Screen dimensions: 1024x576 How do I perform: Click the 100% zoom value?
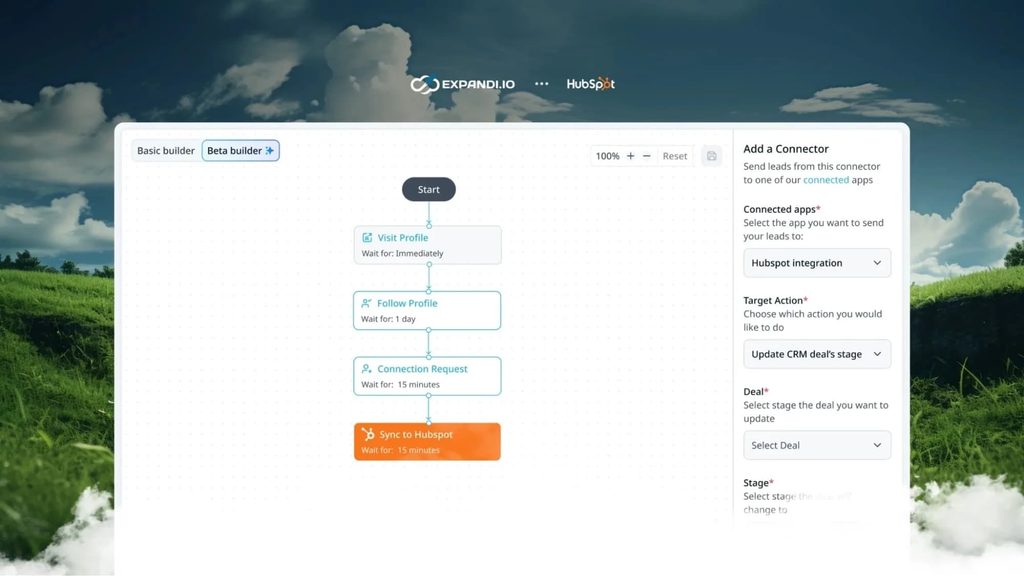pyautogui.click(x=607, y=155)
